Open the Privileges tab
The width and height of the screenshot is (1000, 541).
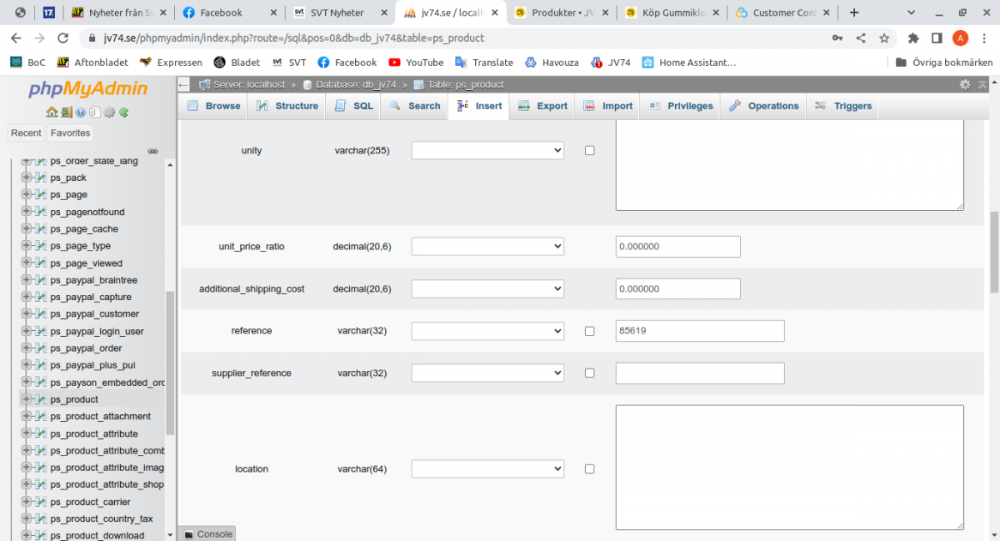(681, 106)
